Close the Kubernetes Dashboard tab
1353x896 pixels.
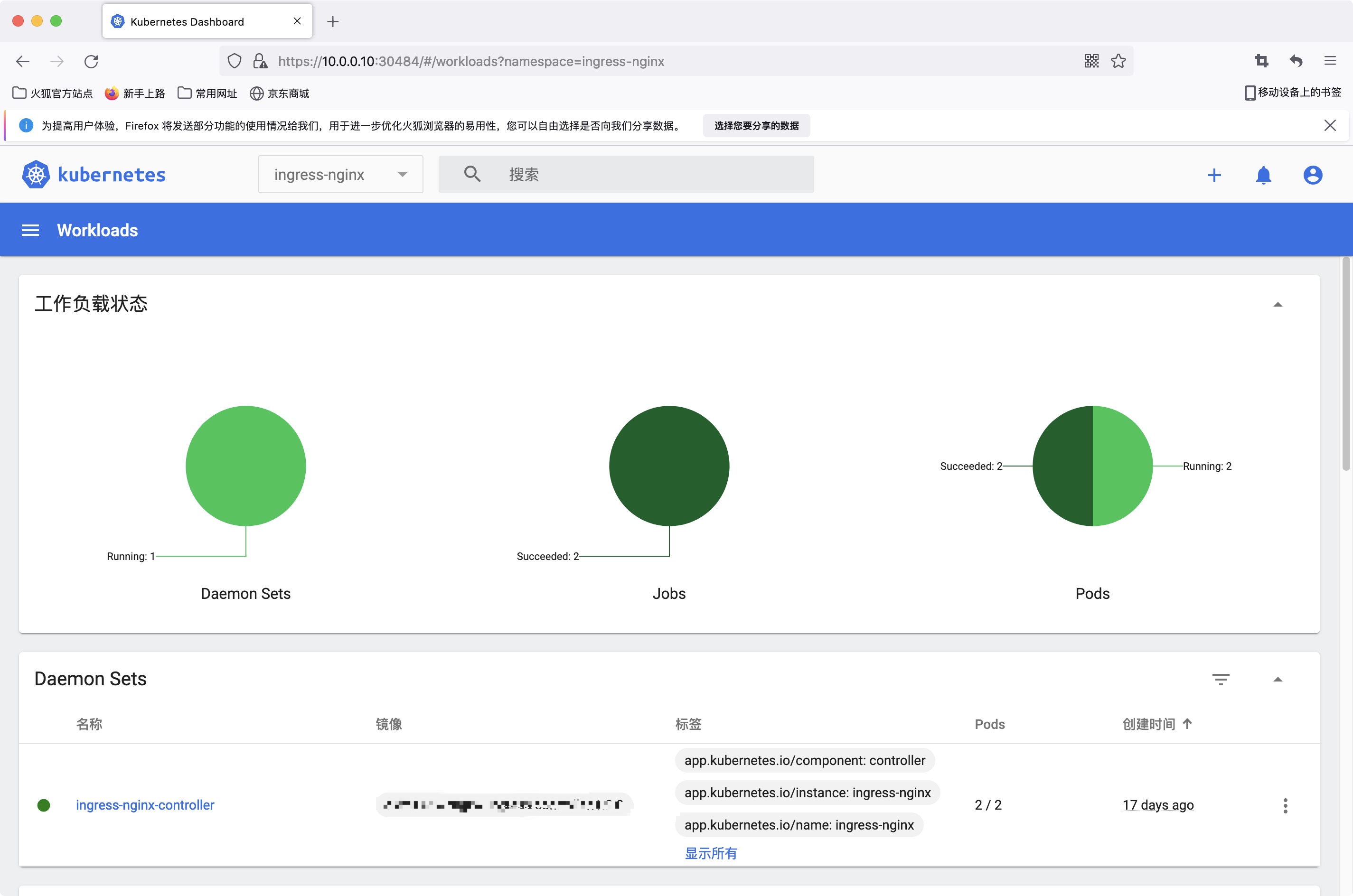(297, 21)
